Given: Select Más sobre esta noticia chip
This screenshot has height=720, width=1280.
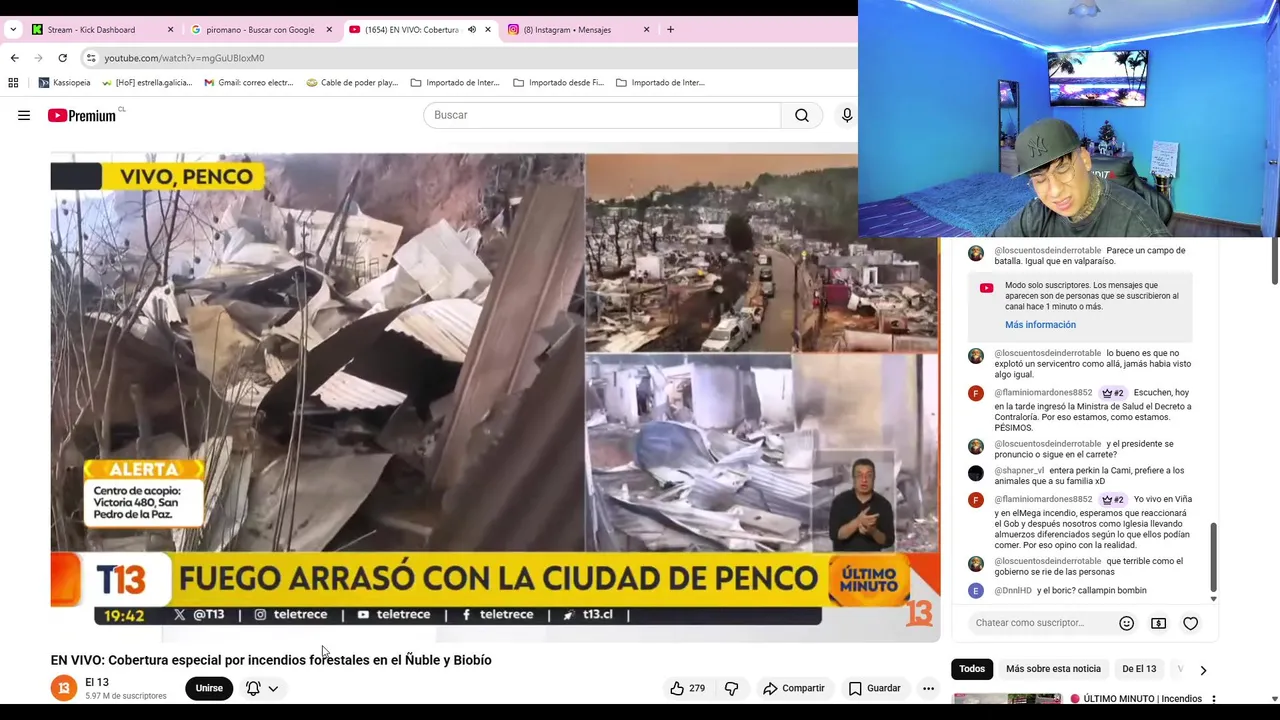Looking at the screenshot, I should pos(1053,669).
